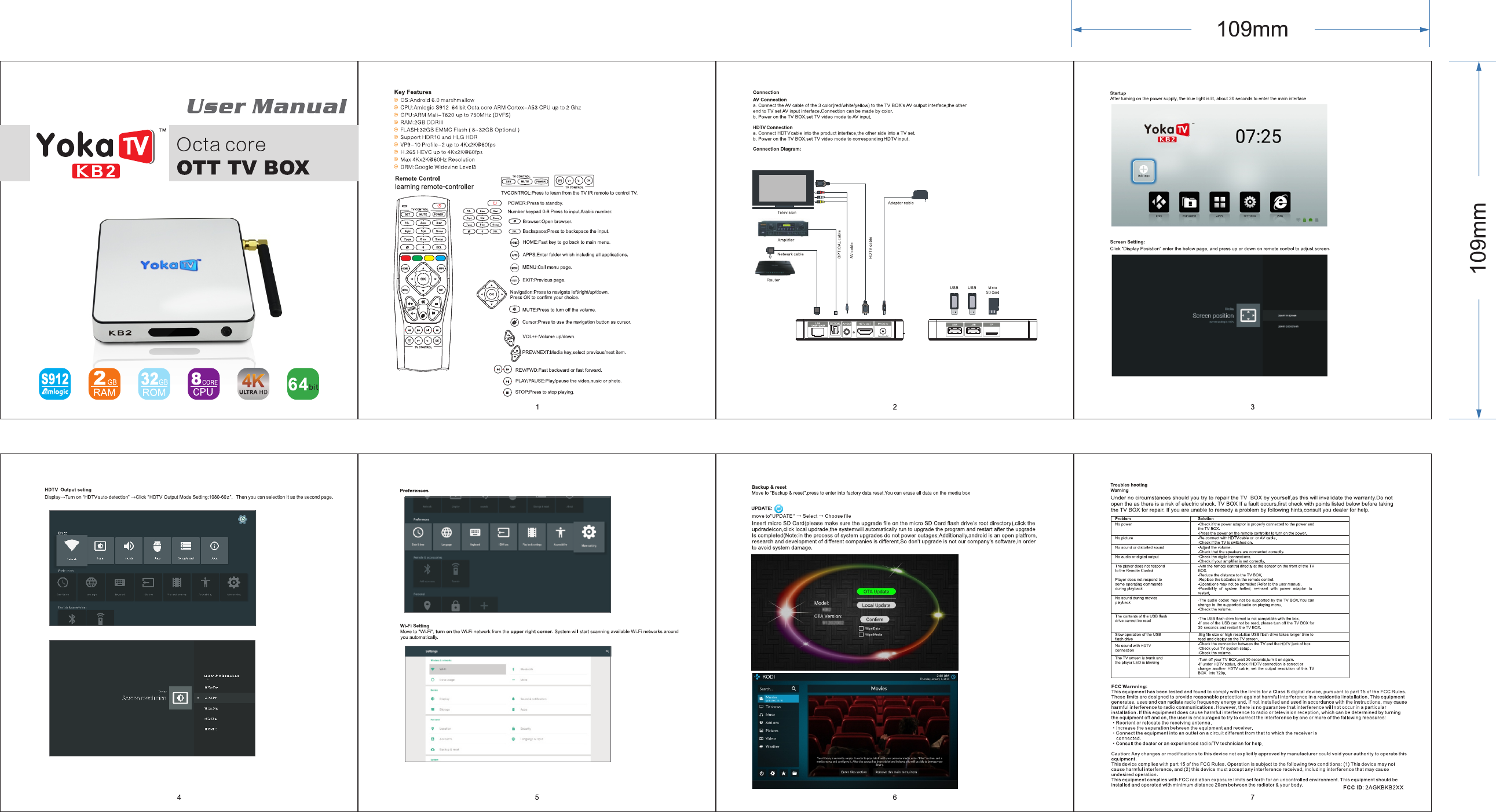Viewport: 1496px width, 812px height.
Task: Open the EXPLORER file manager tile
Action: (1189, 202)
